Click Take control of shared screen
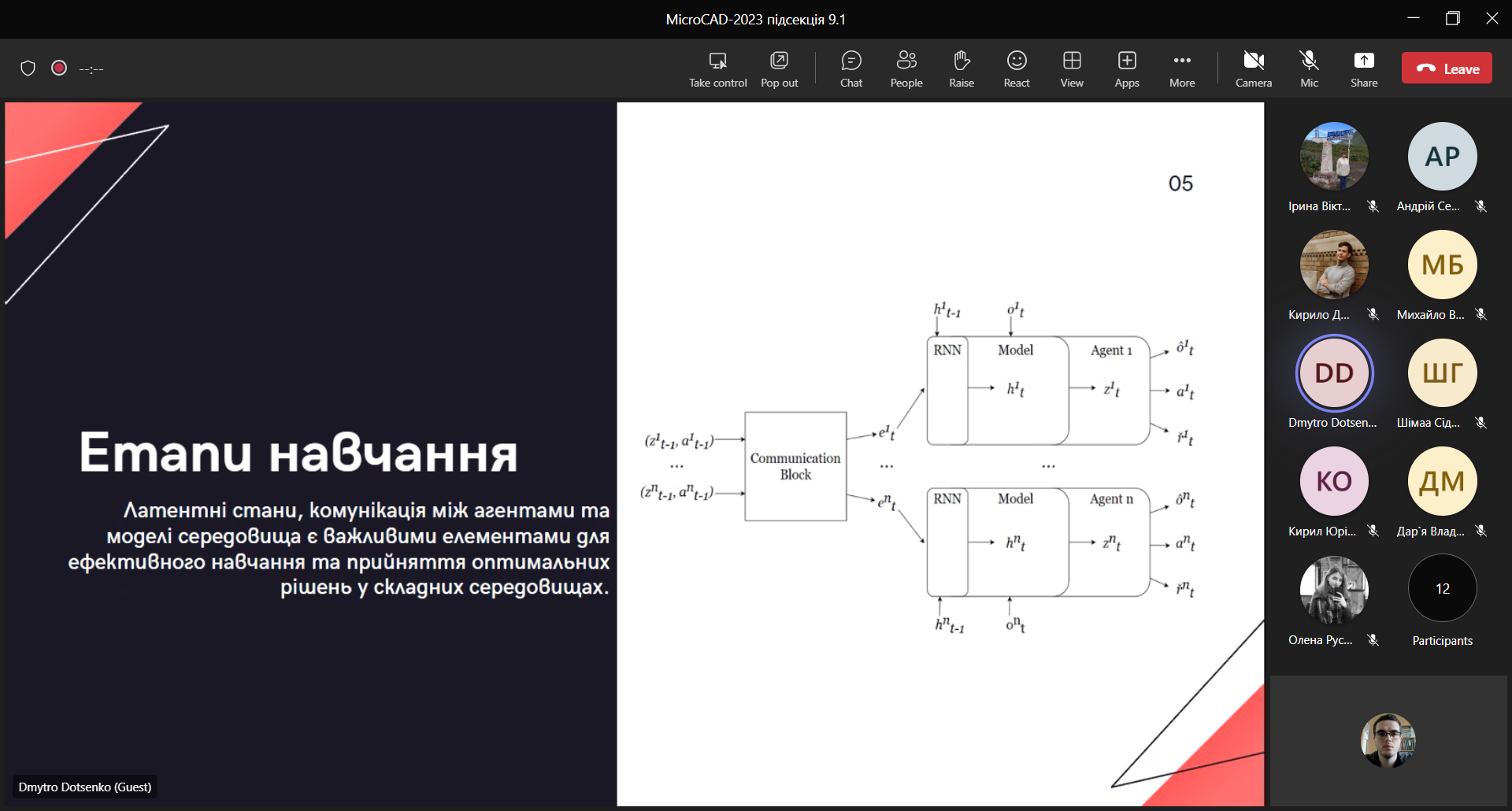 [717, 69]
